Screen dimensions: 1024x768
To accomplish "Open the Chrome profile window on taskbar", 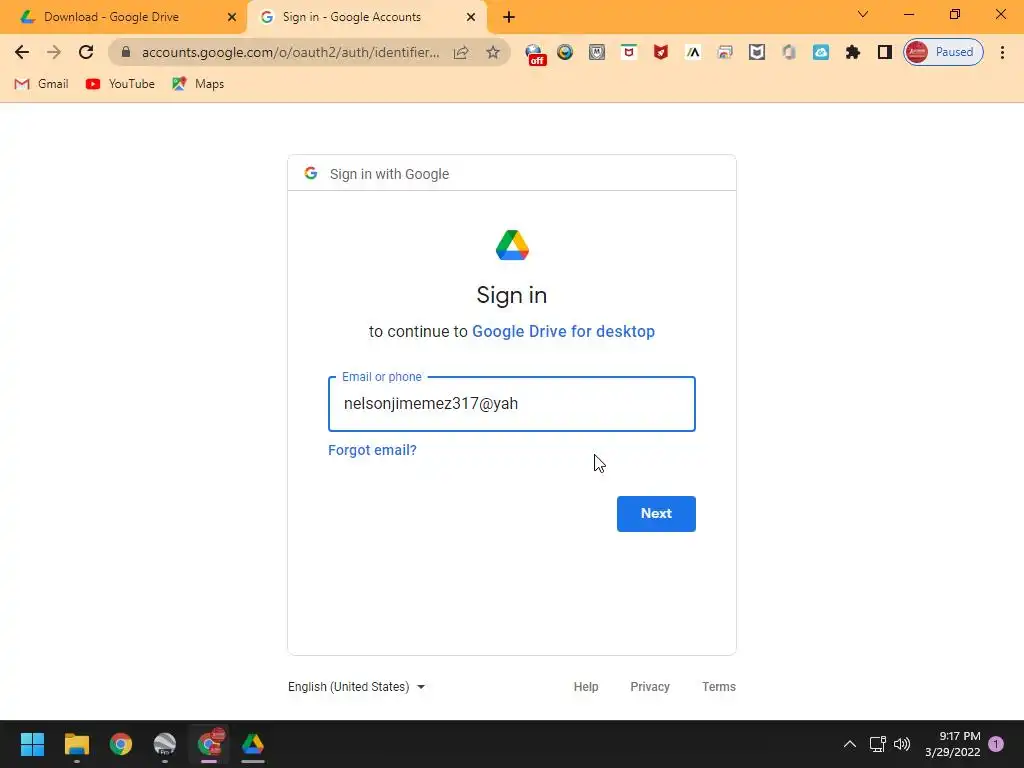I will point(210,743).
